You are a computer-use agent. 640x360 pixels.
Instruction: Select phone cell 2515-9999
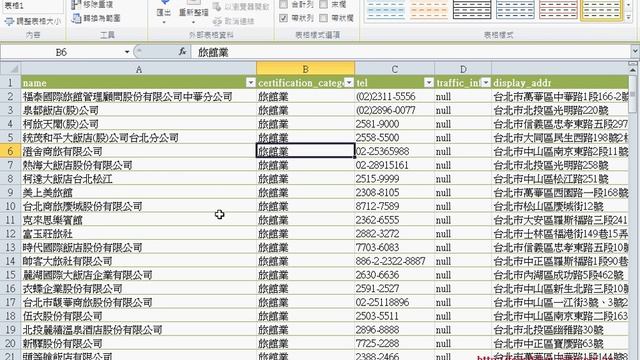coord(395,179)
